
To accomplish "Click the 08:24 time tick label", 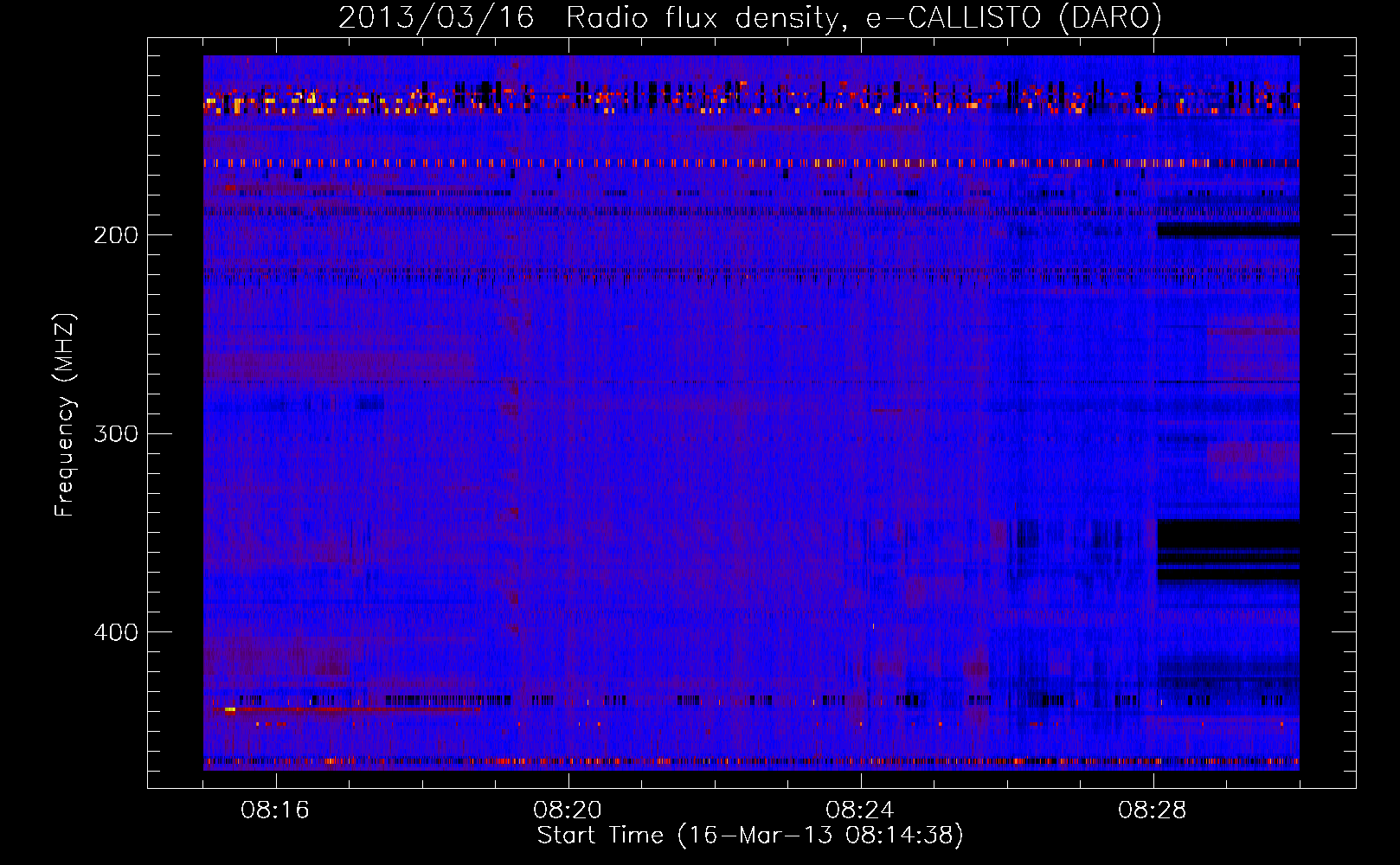I will click(x=860, y=811).
